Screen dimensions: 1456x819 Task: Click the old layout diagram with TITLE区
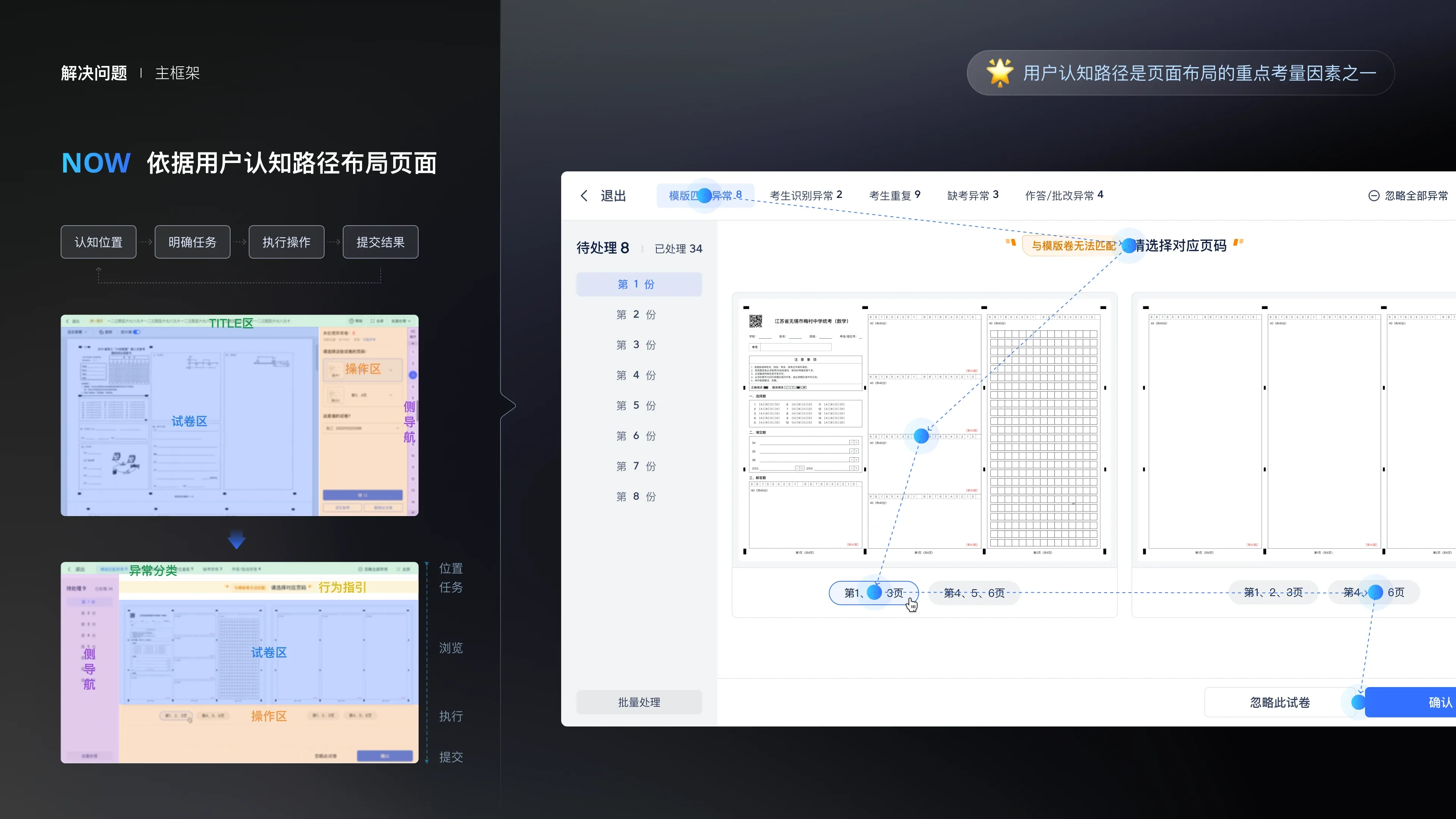coord(240,416)
